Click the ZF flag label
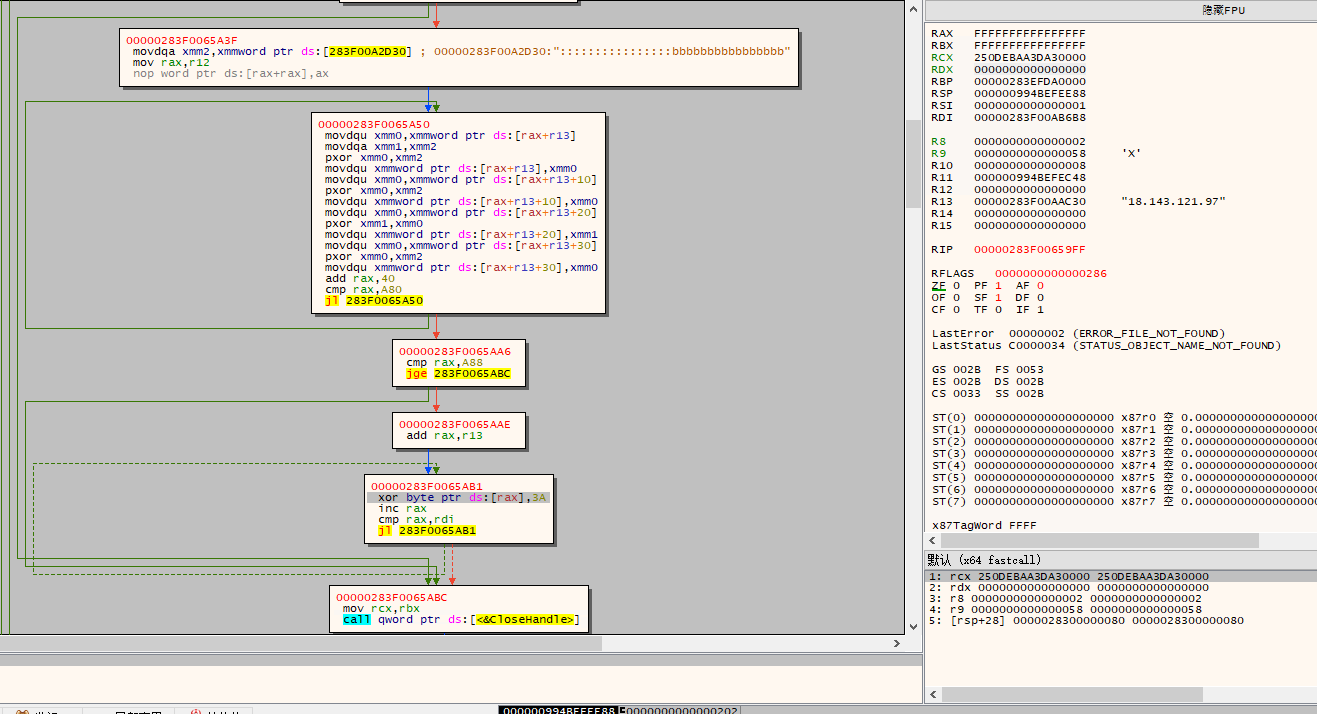Viewport: 1317px width, 714px height. coord(938,285)
